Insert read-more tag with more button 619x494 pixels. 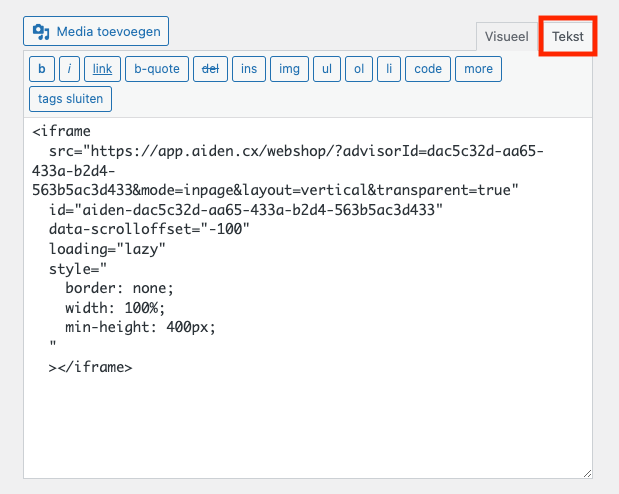[478, 69]
